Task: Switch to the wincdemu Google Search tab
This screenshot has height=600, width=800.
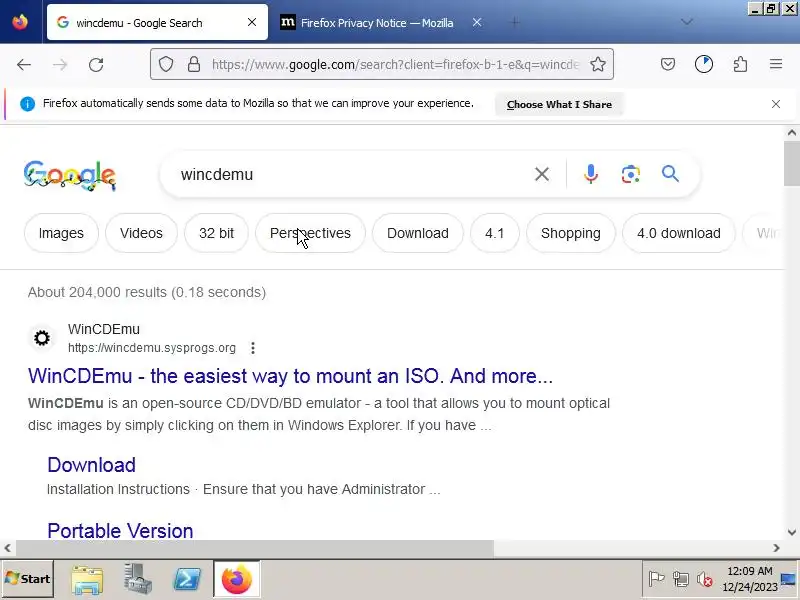Action: pos(157,22)
